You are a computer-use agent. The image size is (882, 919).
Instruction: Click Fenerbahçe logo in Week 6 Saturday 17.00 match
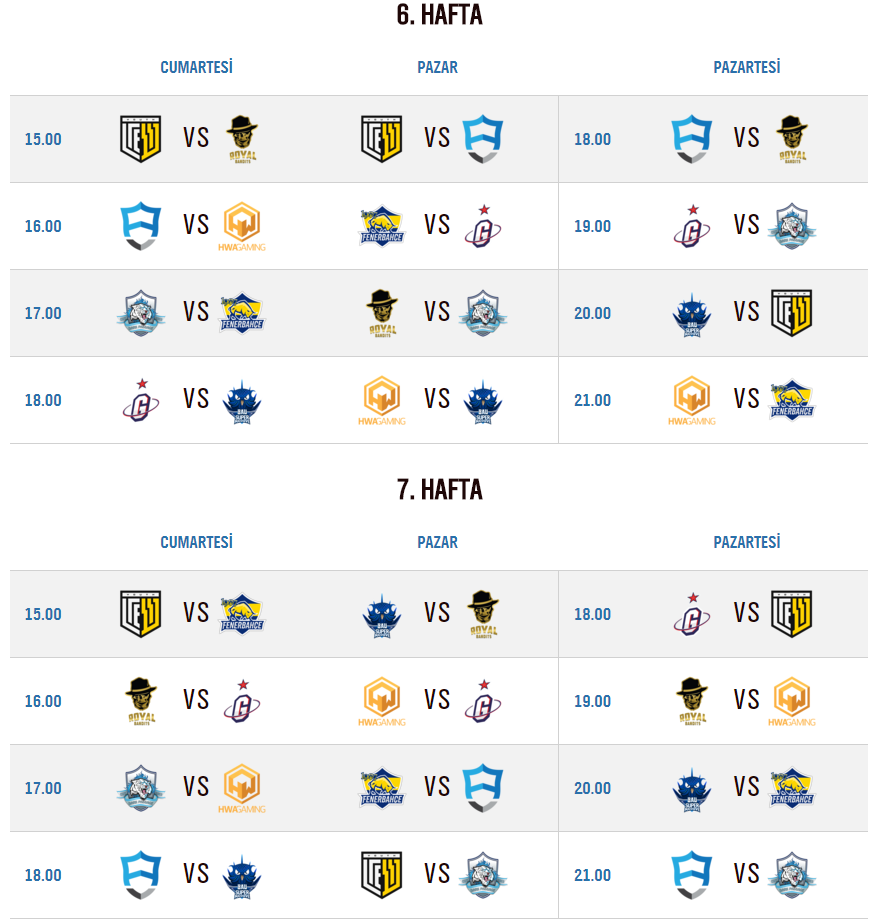242,313
